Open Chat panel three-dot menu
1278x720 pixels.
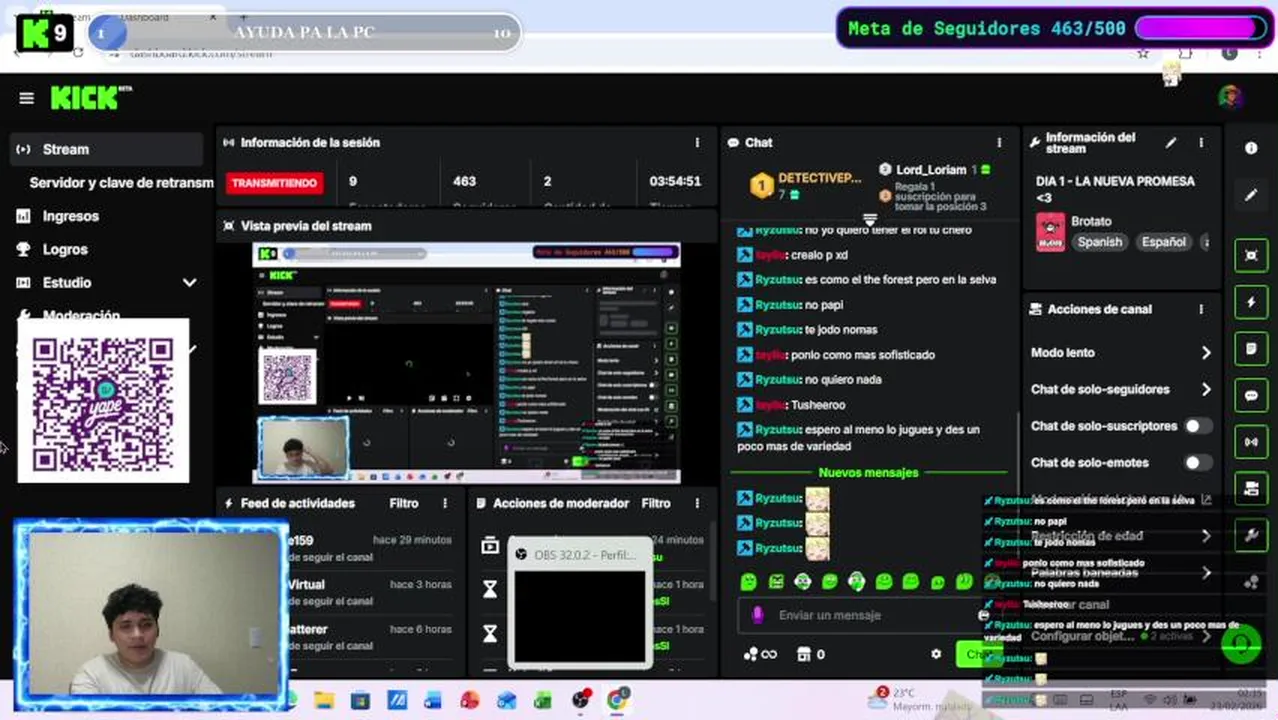click(x=999, y=143)
